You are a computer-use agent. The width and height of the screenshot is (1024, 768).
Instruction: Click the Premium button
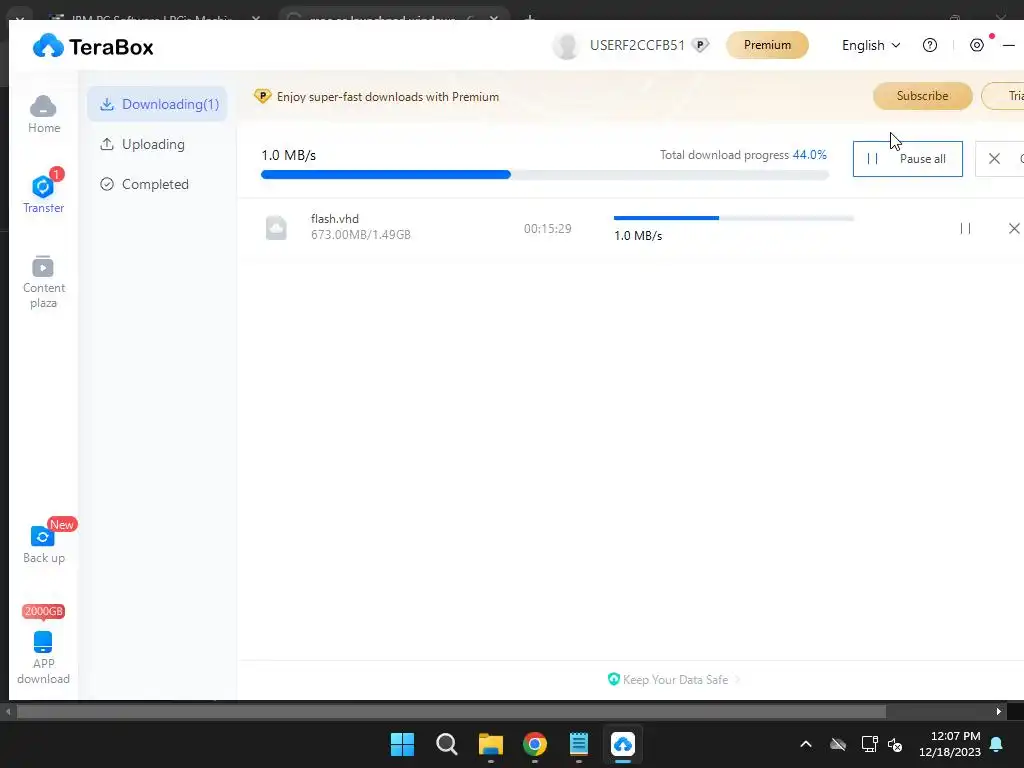[x=767, y=45]
